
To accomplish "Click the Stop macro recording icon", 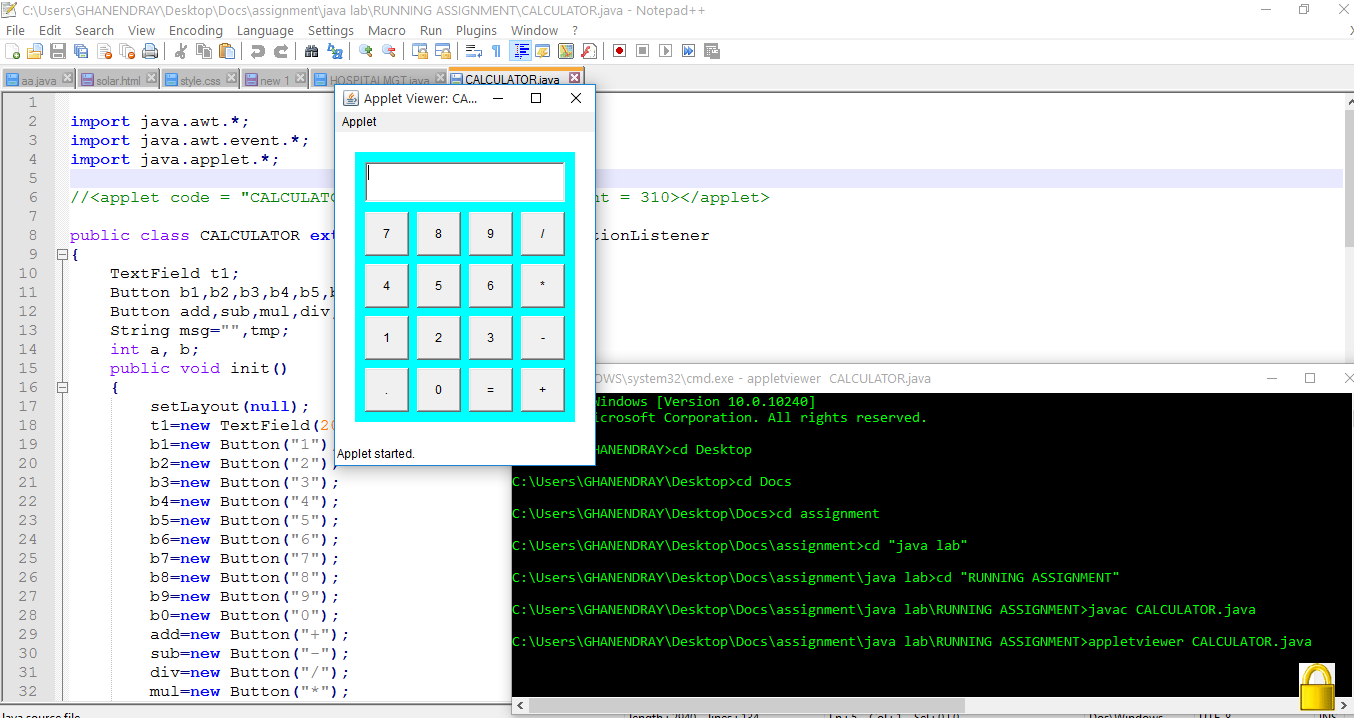I will (x=643, y=51).
